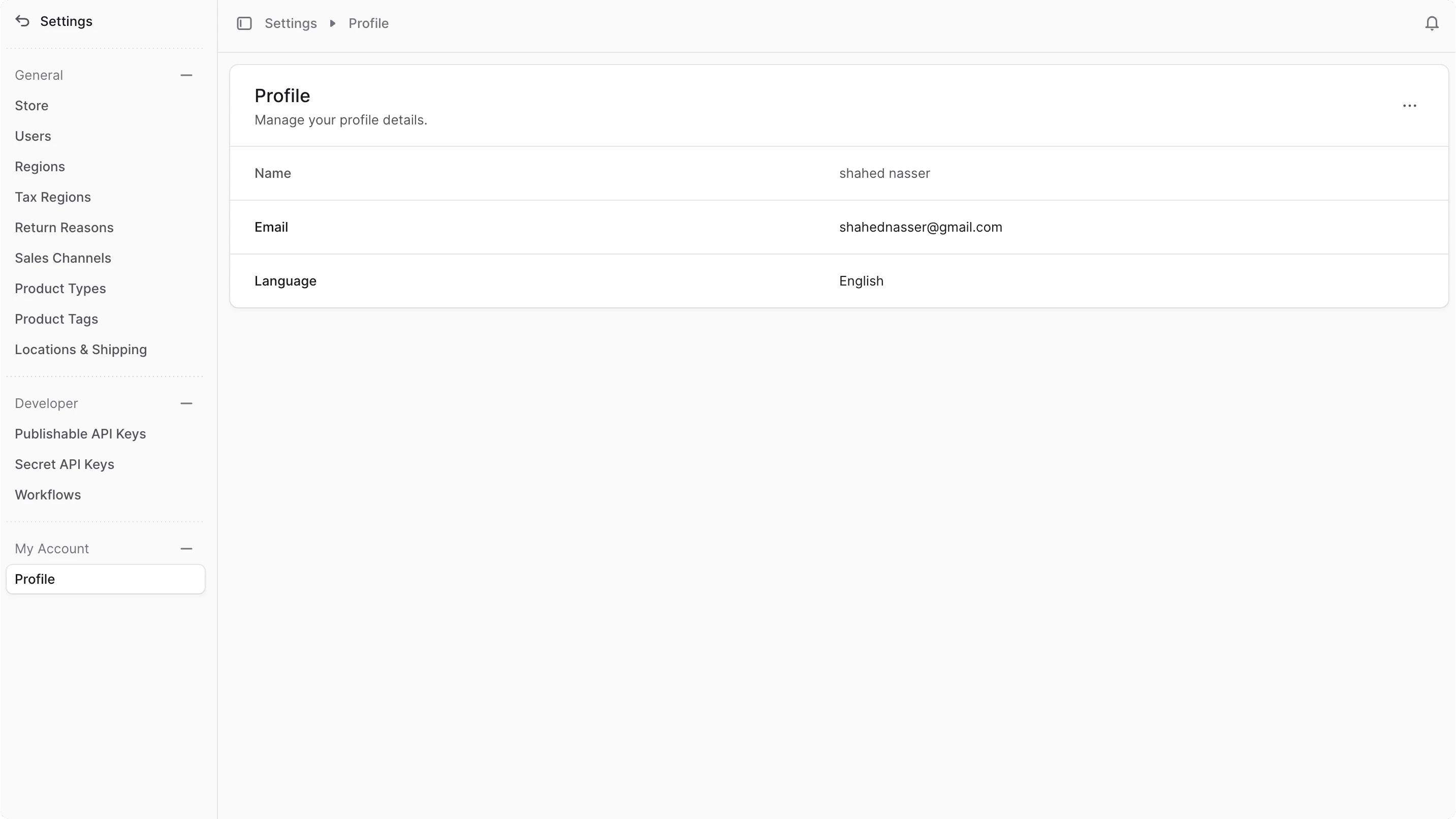Screen dimensions: 1456x819
Task: Select Profile in the breadcrumb
Action: tap(368, 23)
